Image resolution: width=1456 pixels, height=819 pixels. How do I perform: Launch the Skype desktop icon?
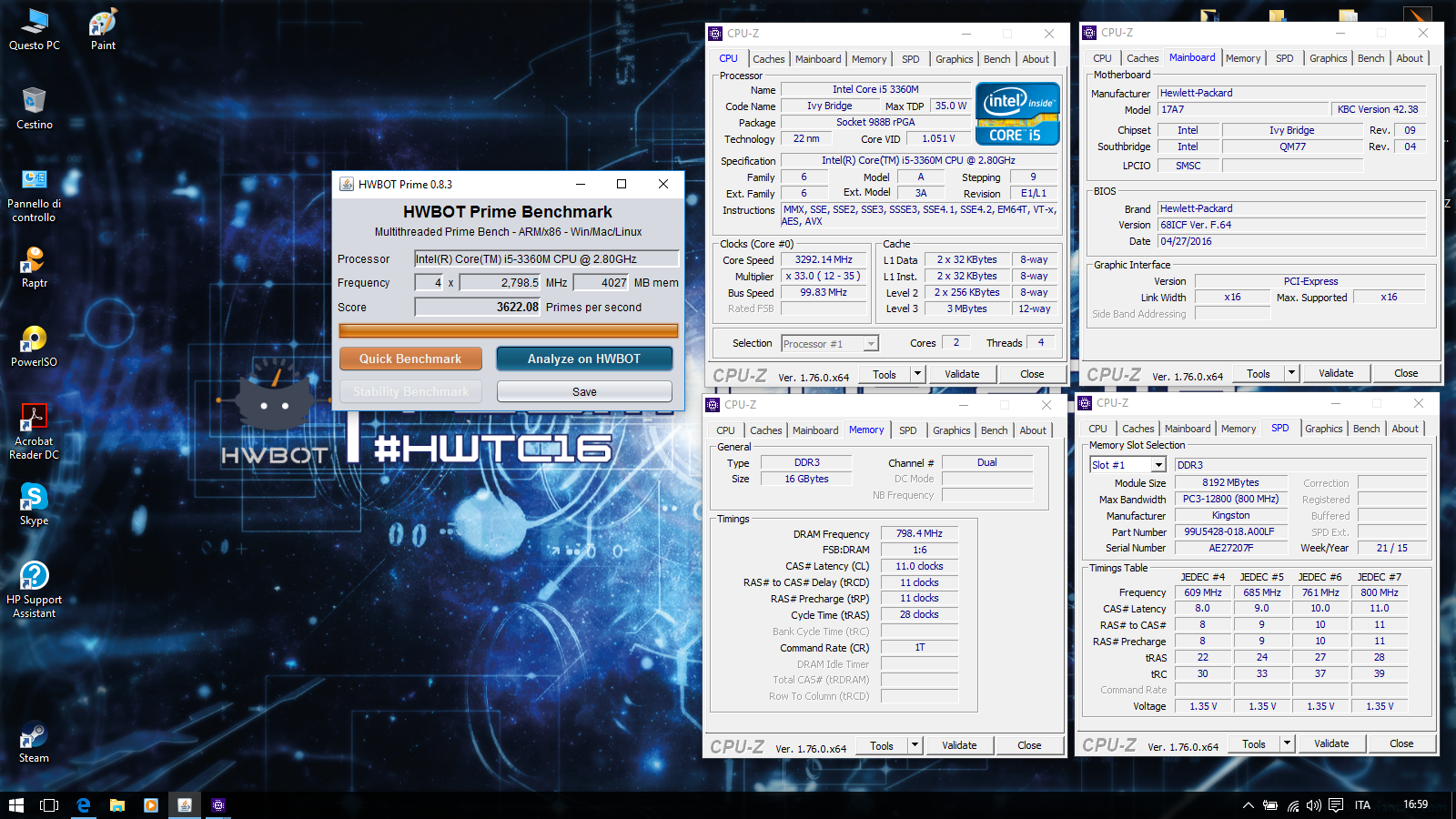coord(35,505)
